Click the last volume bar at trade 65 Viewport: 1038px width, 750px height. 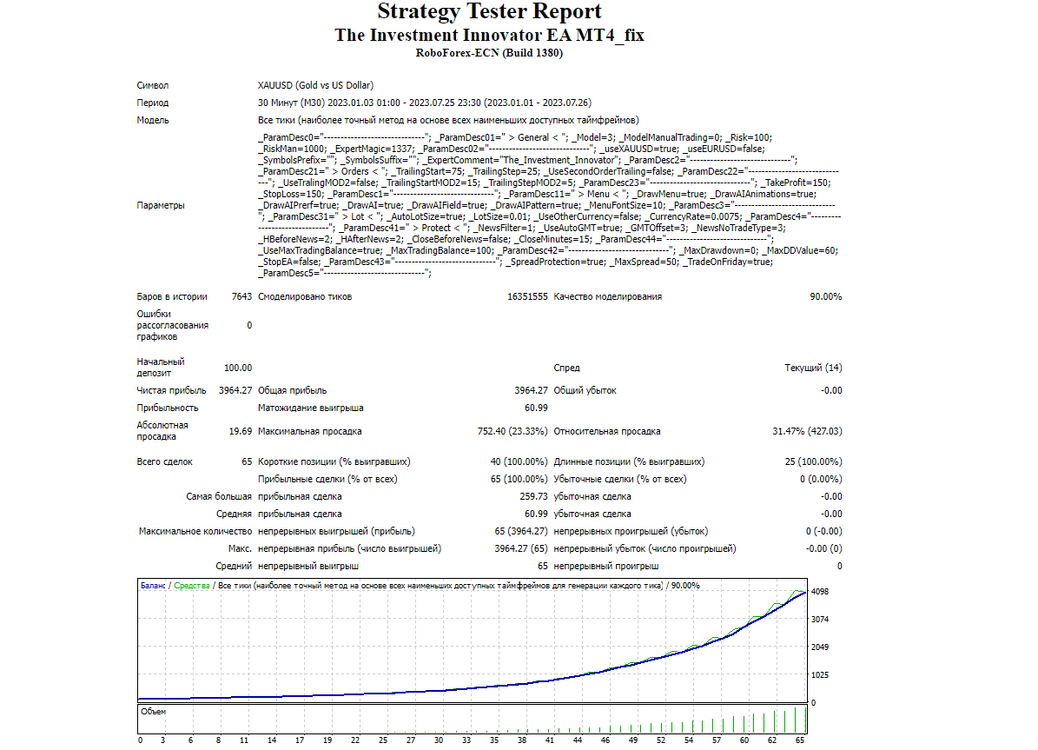806,719
